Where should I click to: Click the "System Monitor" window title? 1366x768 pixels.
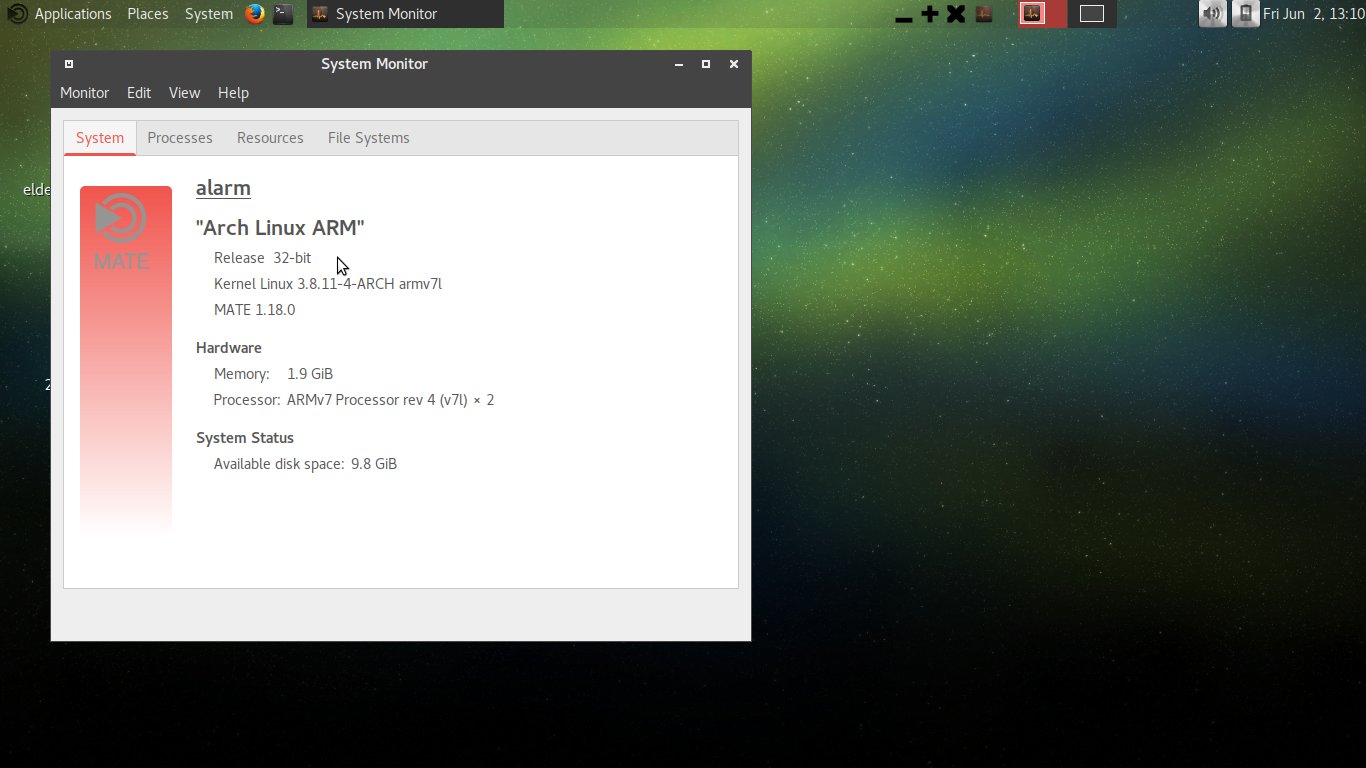tap(374, 64)
